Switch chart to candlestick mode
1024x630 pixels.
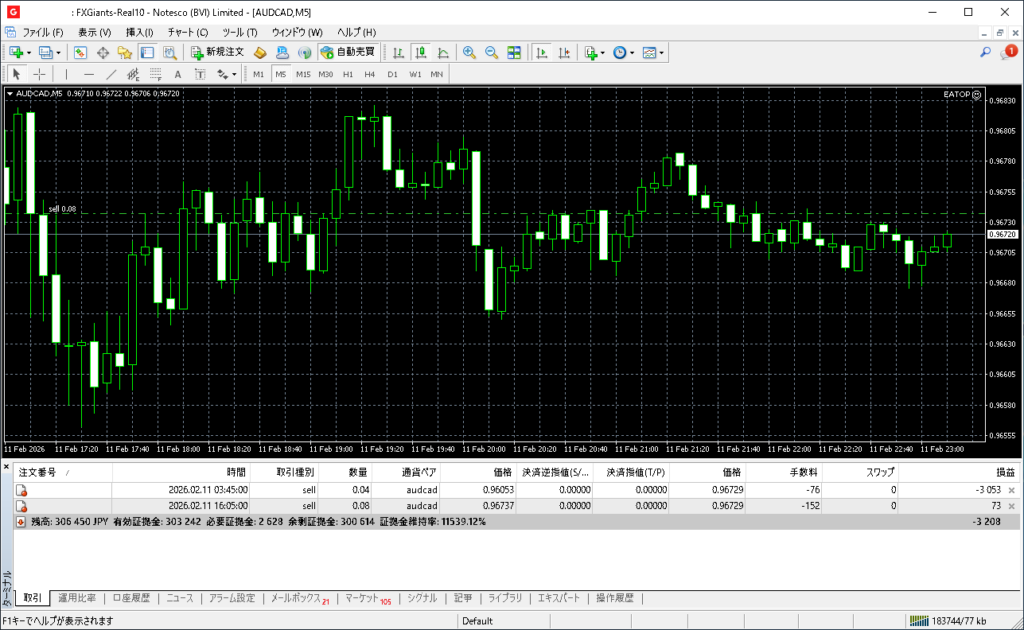point(421,52)
